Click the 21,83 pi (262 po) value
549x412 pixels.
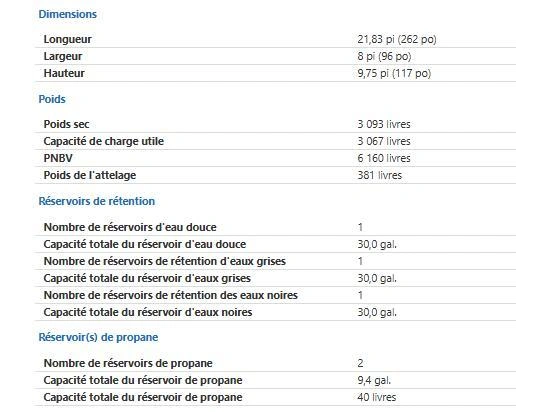[x=397, y=39]
